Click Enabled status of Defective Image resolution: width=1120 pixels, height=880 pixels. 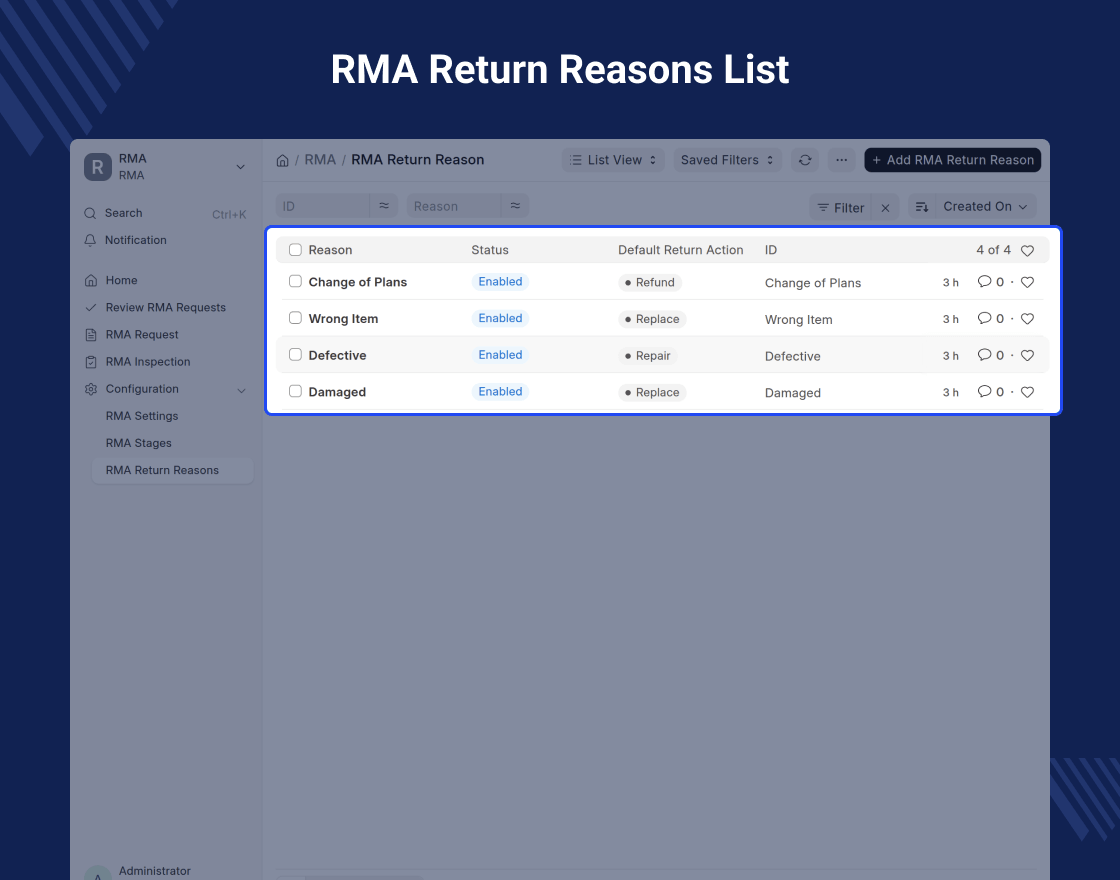(500, 355)
